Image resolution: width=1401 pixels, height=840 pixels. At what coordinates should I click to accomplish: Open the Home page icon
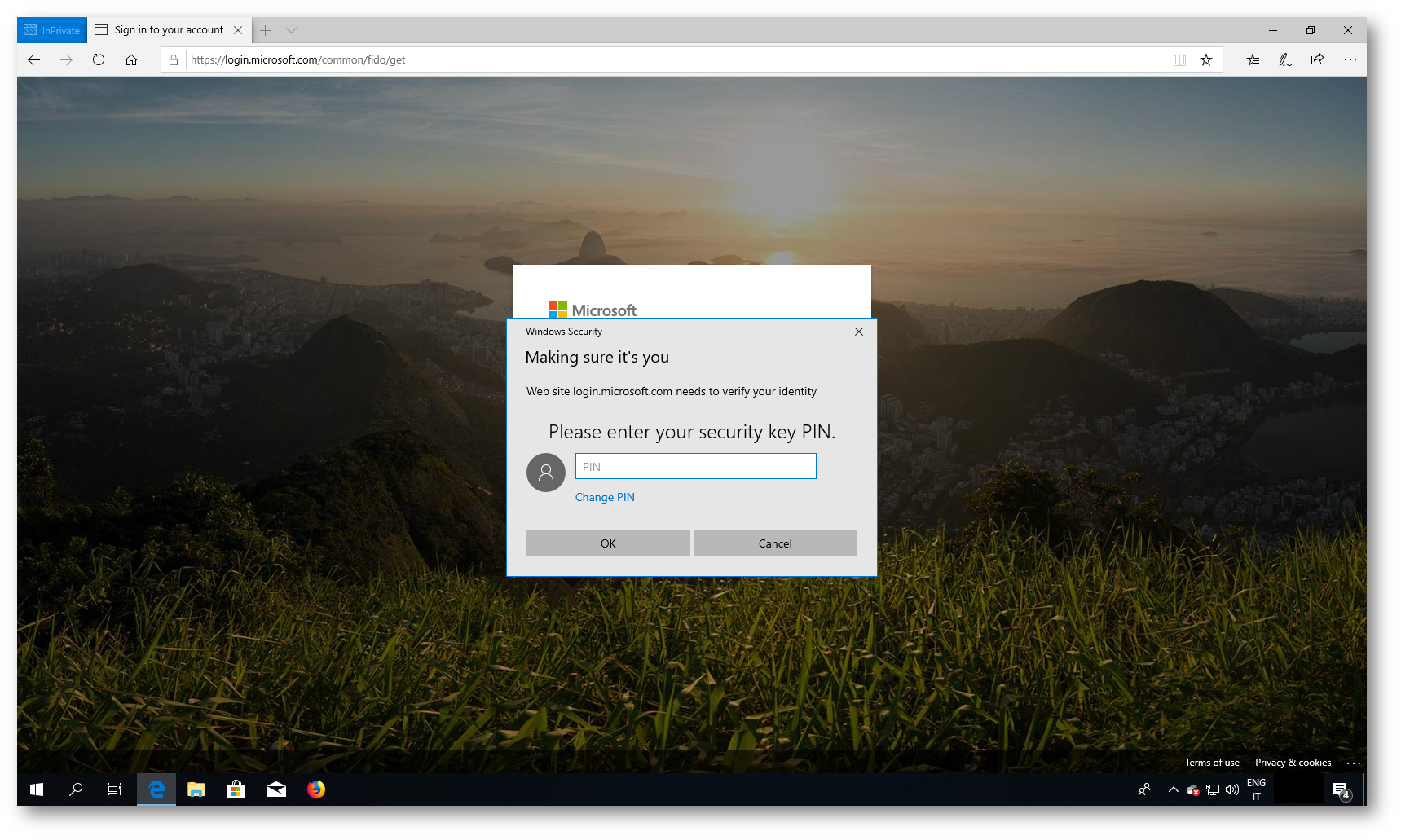click(131, 59)
